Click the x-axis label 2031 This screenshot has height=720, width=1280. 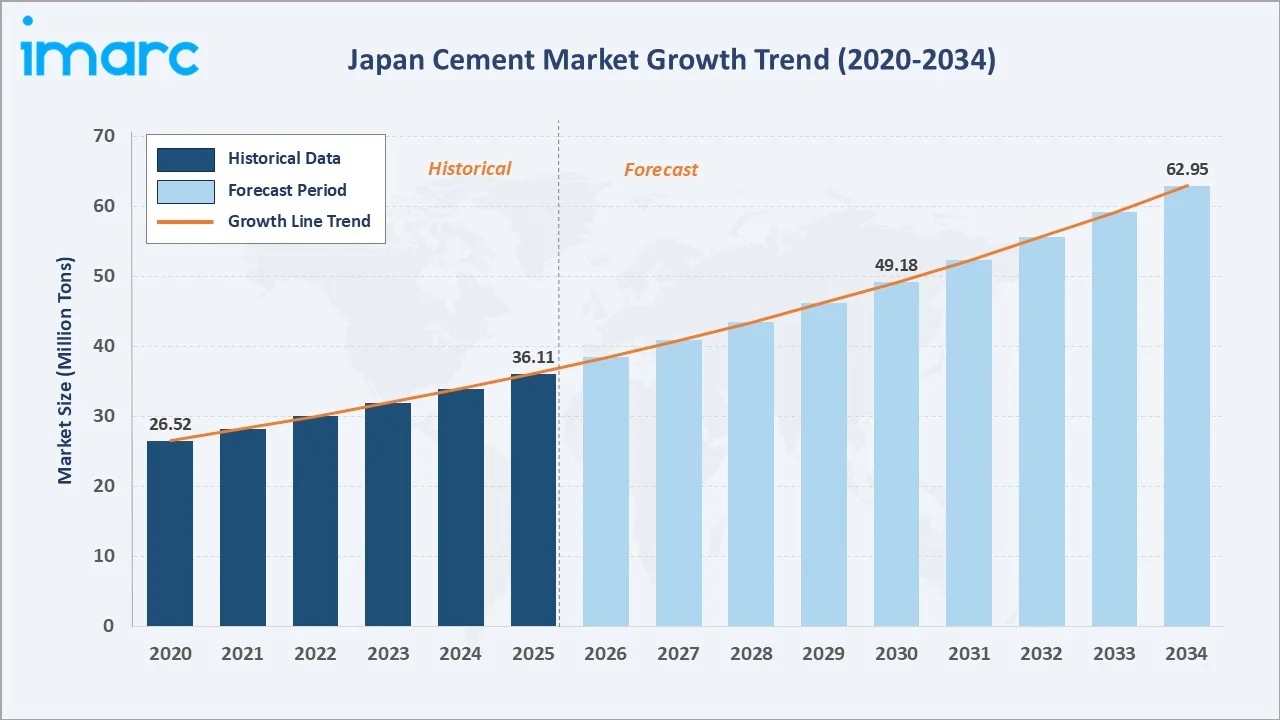(969, 654)
